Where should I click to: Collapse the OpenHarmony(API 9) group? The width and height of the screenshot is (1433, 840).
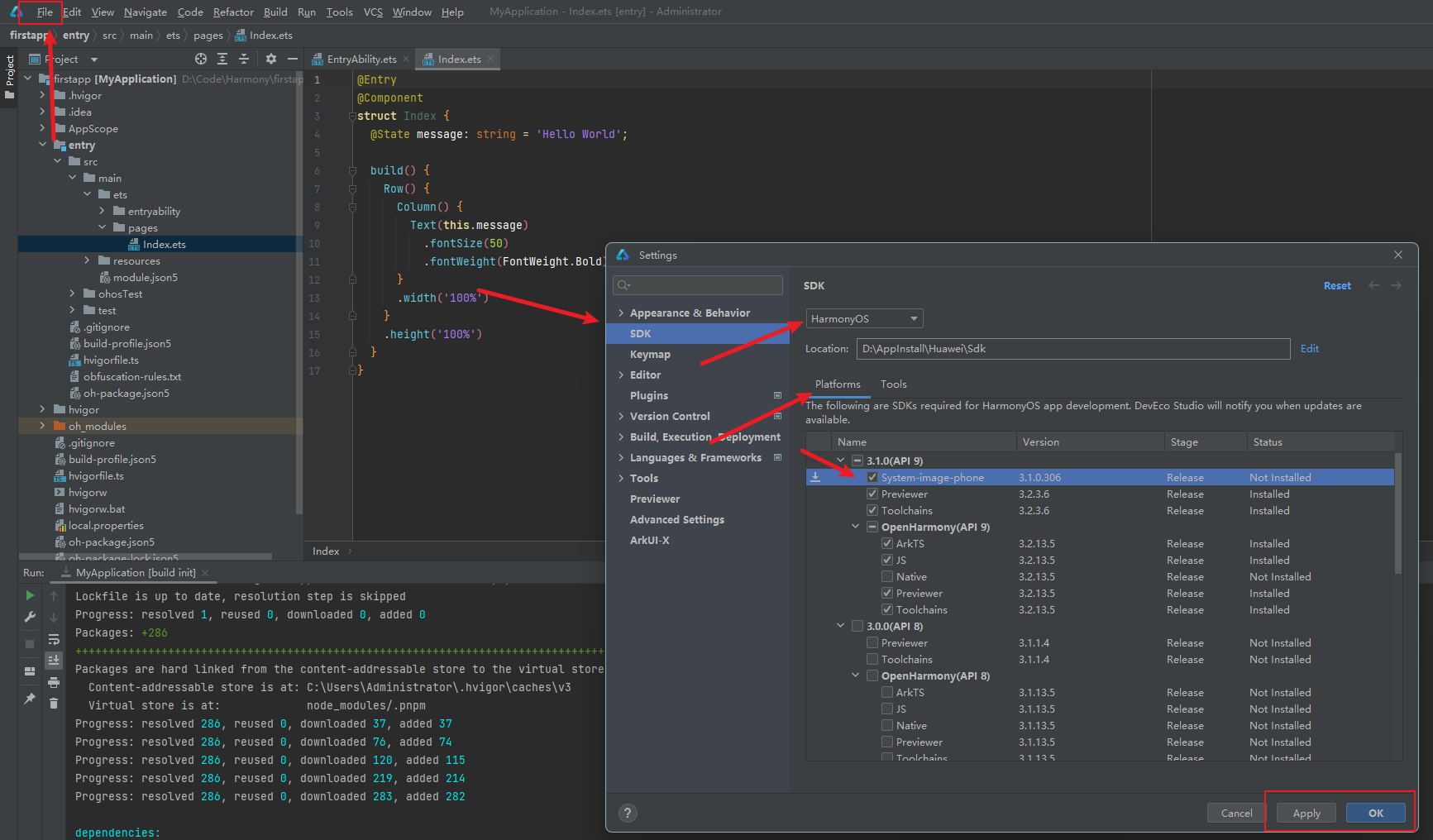point(856,527)
